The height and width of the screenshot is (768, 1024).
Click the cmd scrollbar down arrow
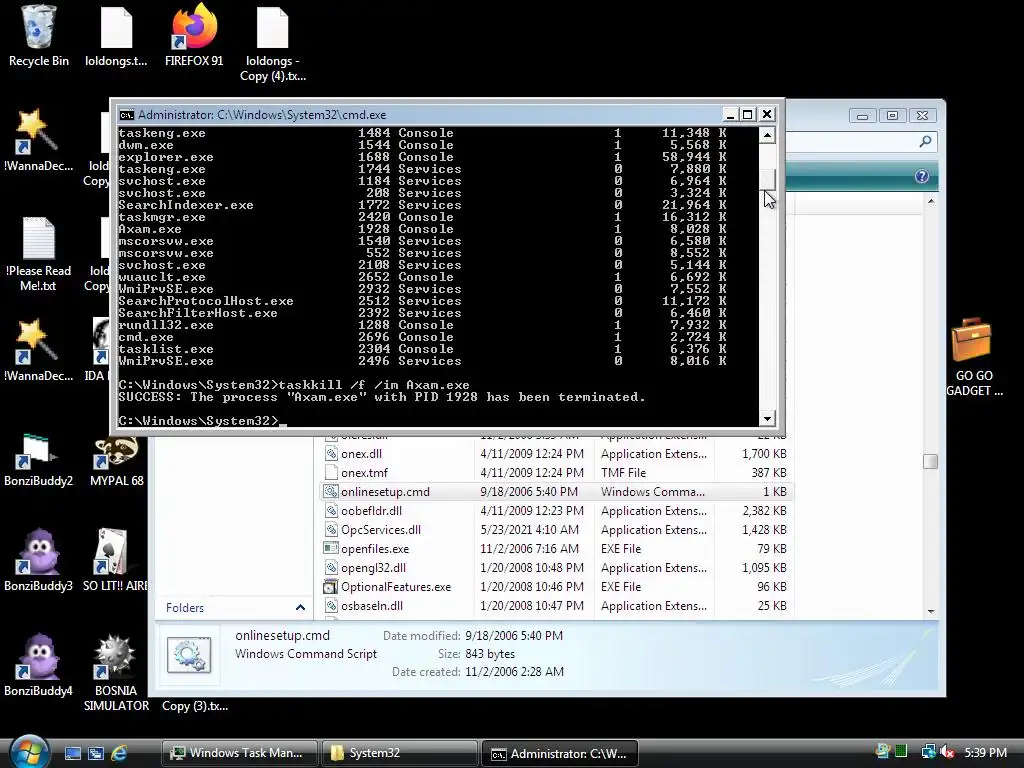point(767,418)
